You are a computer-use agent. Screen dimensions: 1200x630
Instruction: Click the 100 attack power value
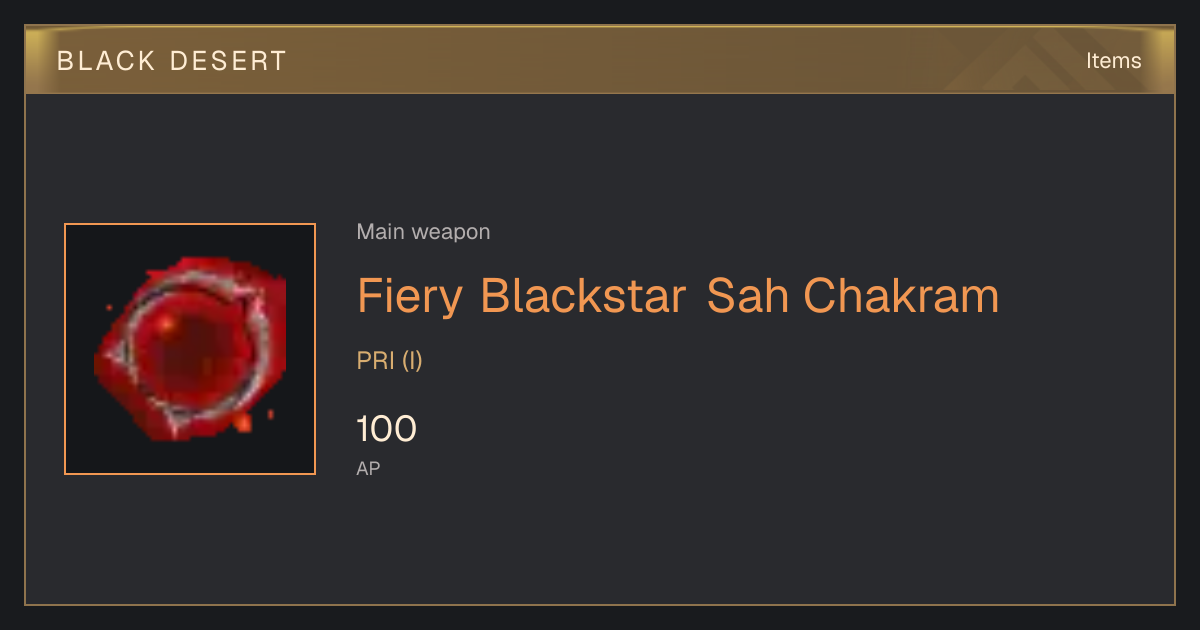pos(387,429)
